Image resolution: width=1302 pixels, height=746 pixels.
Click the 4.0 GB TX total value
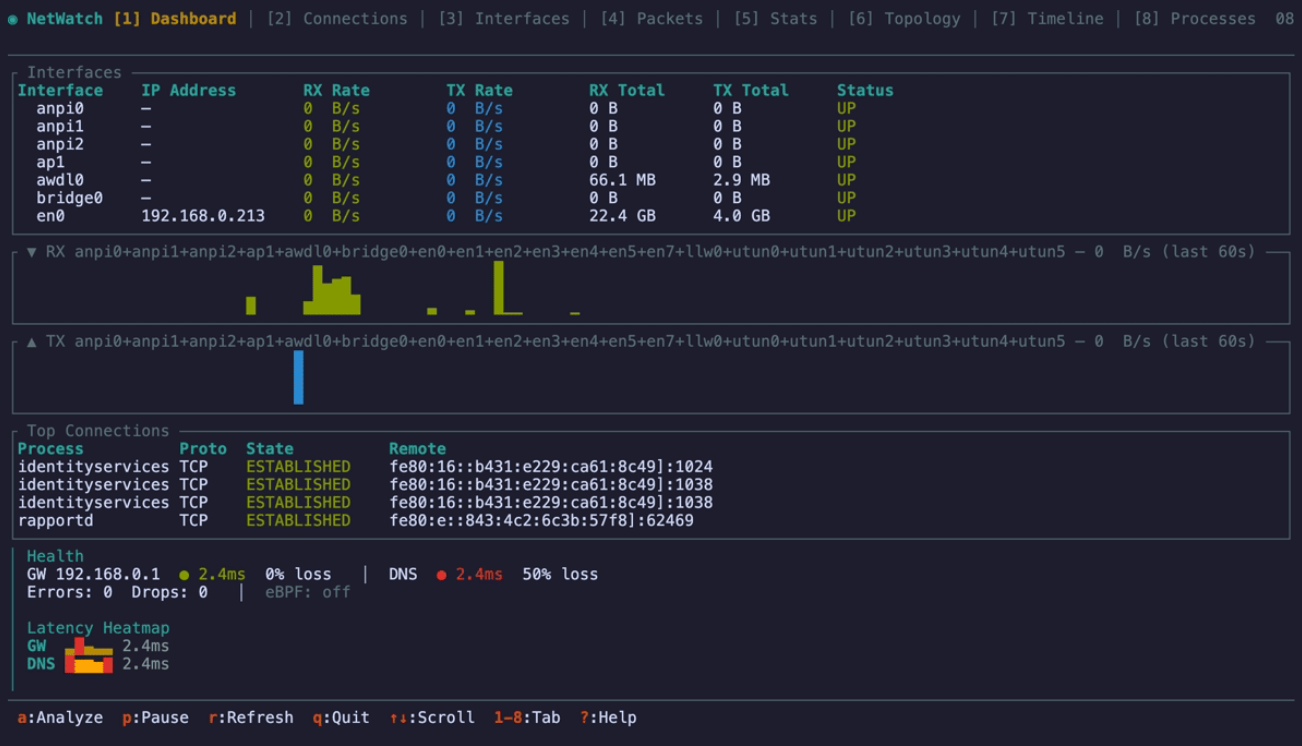[741, 217]
